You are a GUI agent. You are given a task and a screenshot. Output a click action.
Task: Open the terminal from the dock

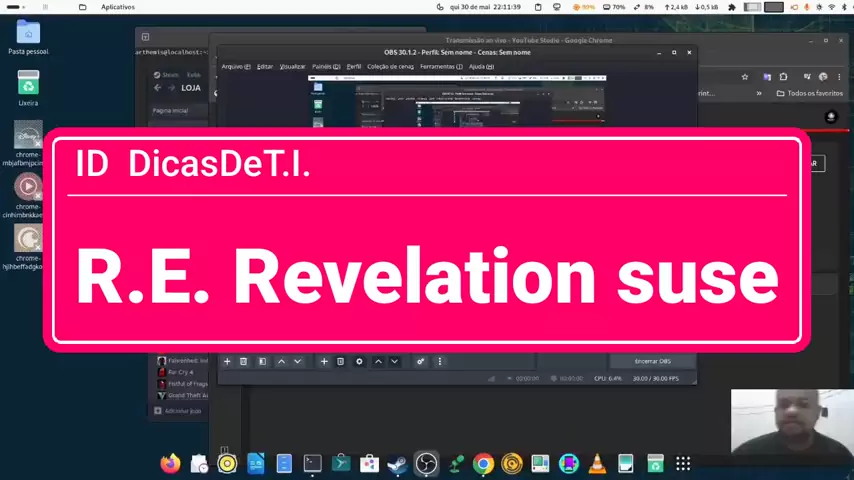[x=313, y=463]
